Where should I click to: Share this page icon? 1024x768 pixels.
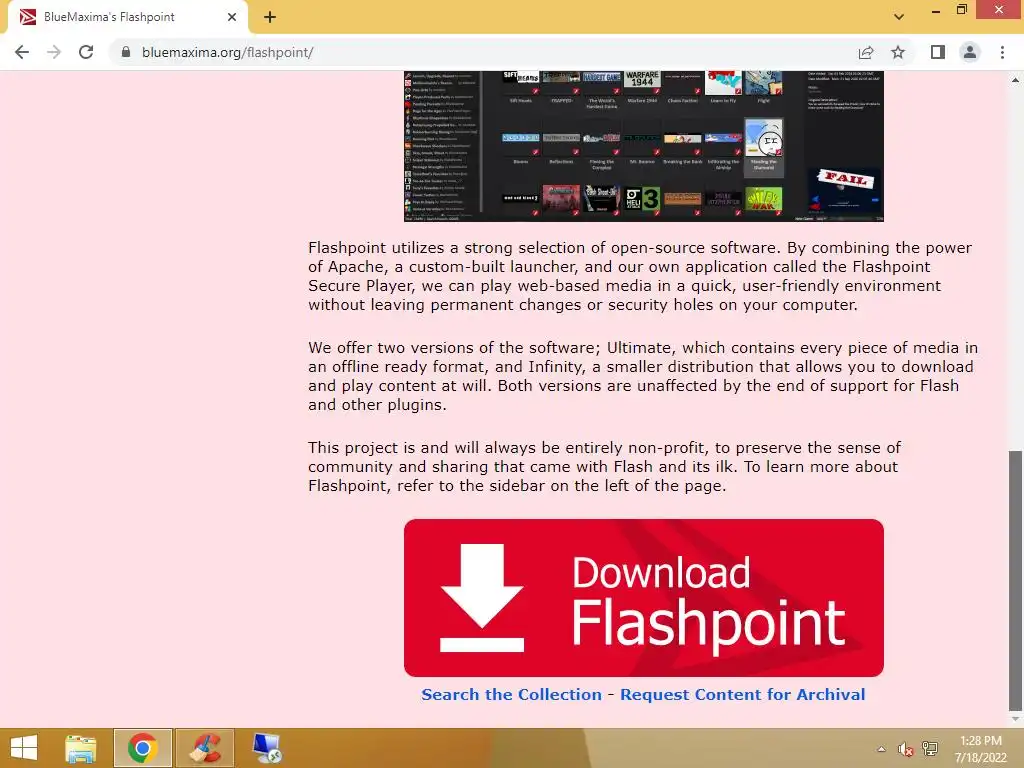click(x=866, y=52)
